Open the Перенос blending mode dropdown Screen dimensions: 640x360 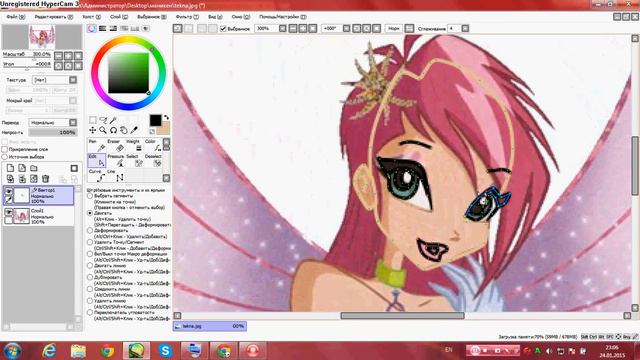coord(73,122)
